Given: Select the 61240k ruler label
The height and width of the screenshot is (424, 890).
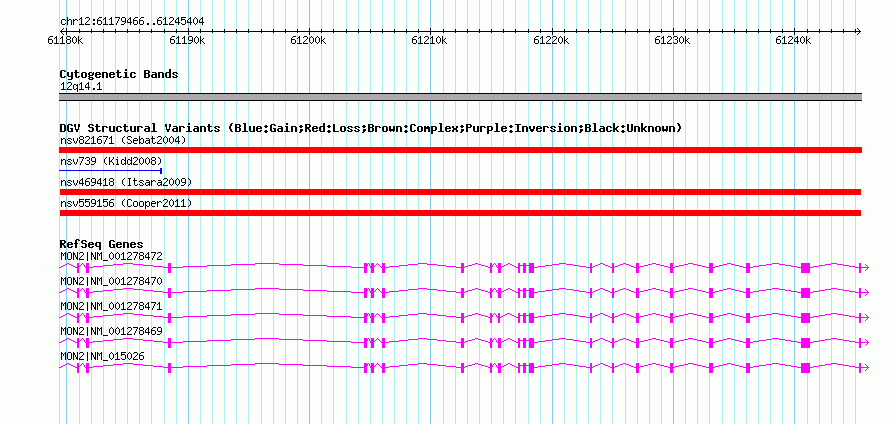Looking at the screenshot, I should [x=794, y=40].
